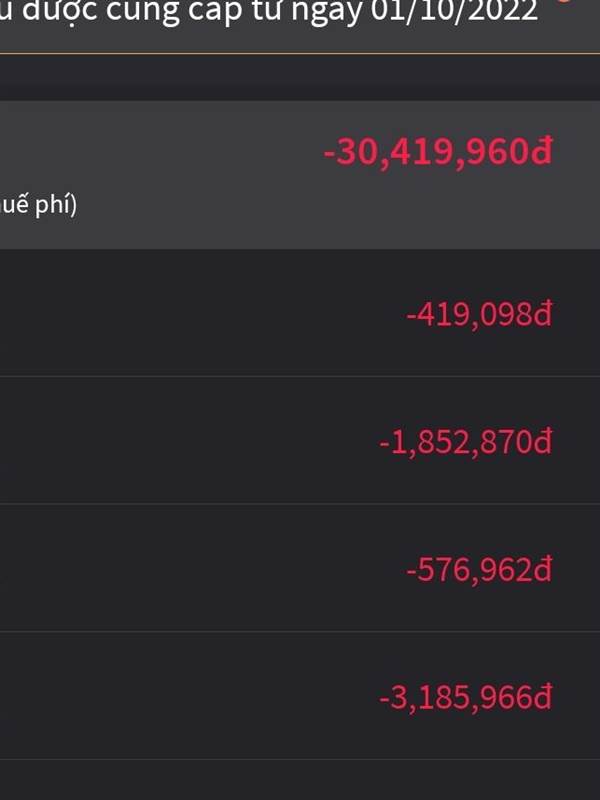This screenshot has width=600, height=800.
Task: Open the row showing -576,962đ
Action: (x=300, y=568)
